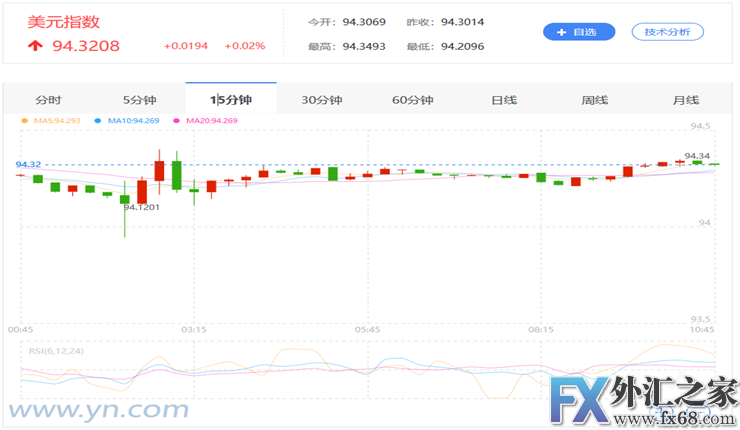Click the 94.34 high-price annotation

point(697,156)
